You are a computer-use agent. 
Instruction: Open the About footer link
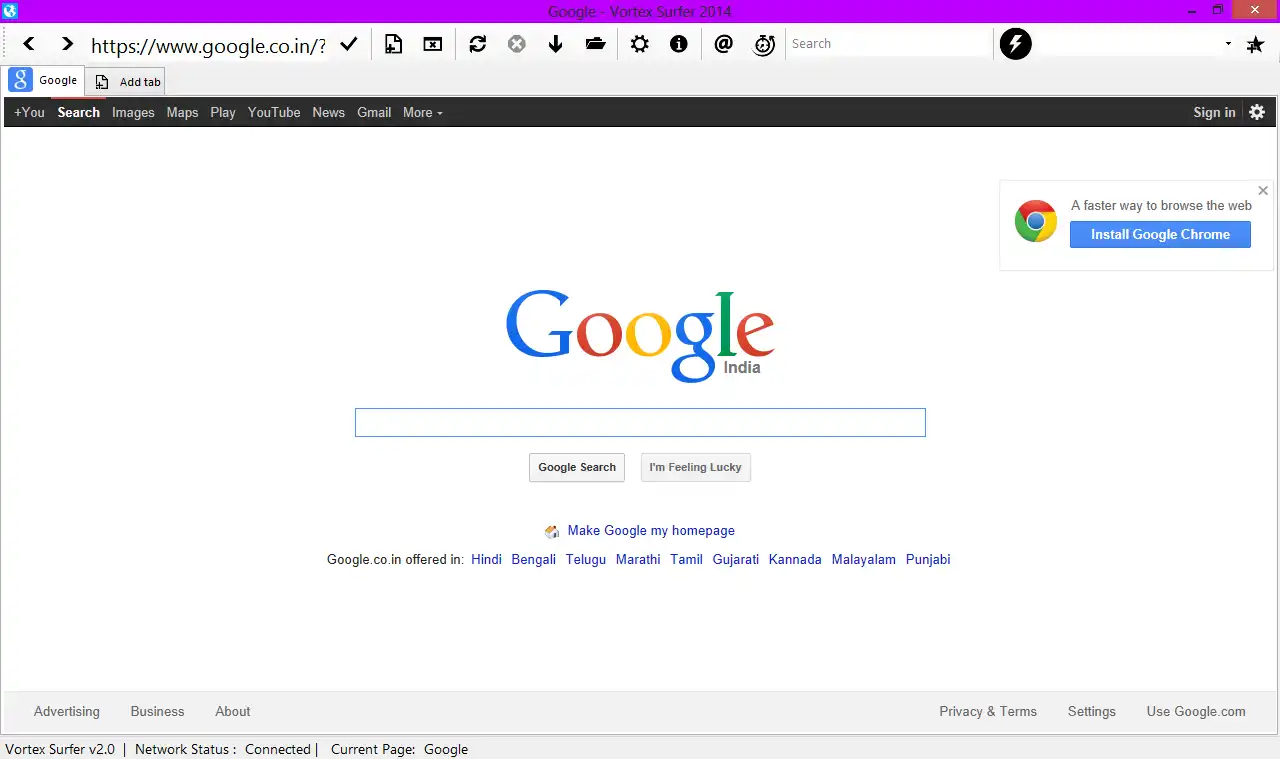click(x=233, y=711)
